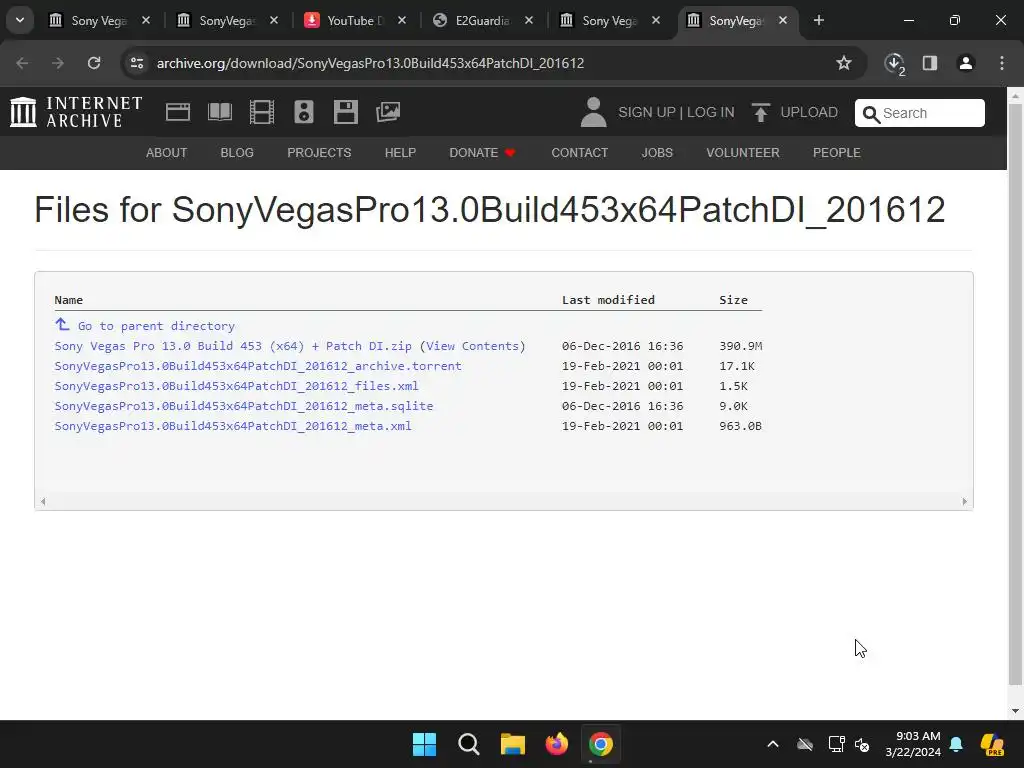Open the _files.xml link
Image resolution: width=1024 pixels, height=768 pixels.
pyautogui.click(x=236, y=386)
